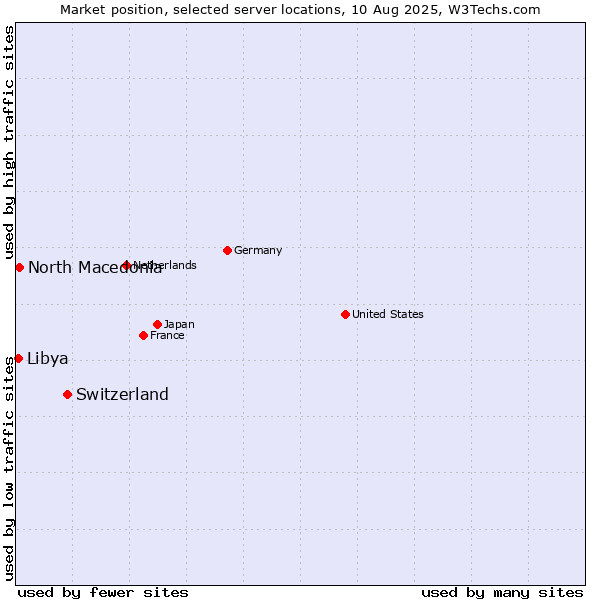Viewport: 600px width, 600px height.
Task: Select the "North Macedonia" label
Action: [95, 267]
